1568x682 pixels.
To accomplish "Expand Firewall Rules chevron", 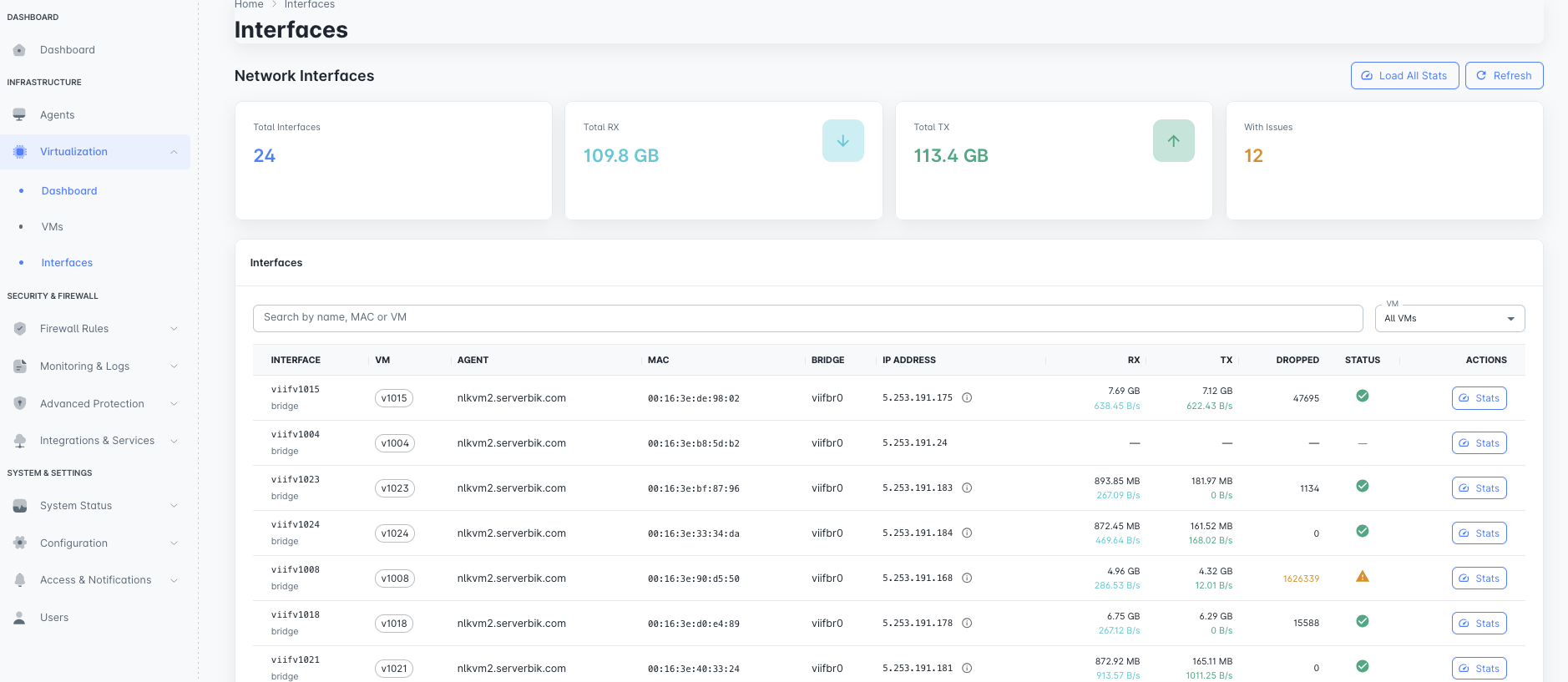I will pyautogui.click(x=174, y=329).
